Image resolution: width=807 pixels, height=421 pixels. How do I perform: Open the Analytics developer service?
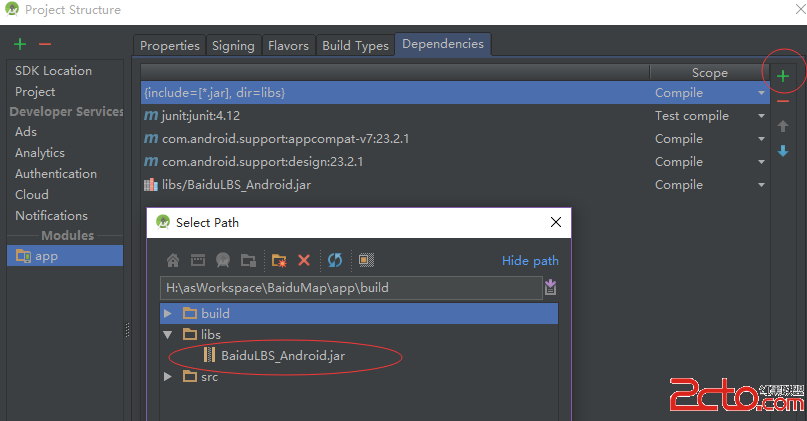40,153
